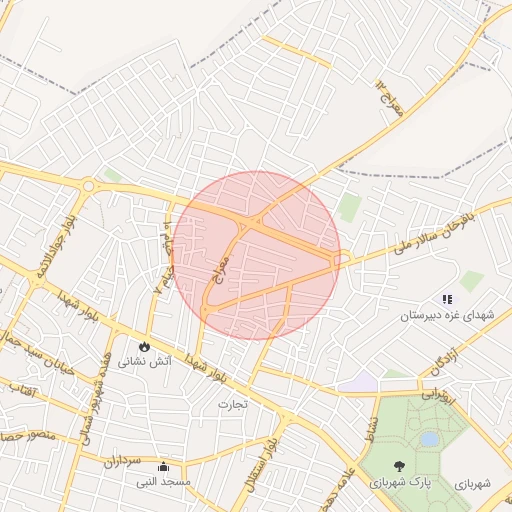Click the park tree icon in پارک شهربازی

pos(399,466)
